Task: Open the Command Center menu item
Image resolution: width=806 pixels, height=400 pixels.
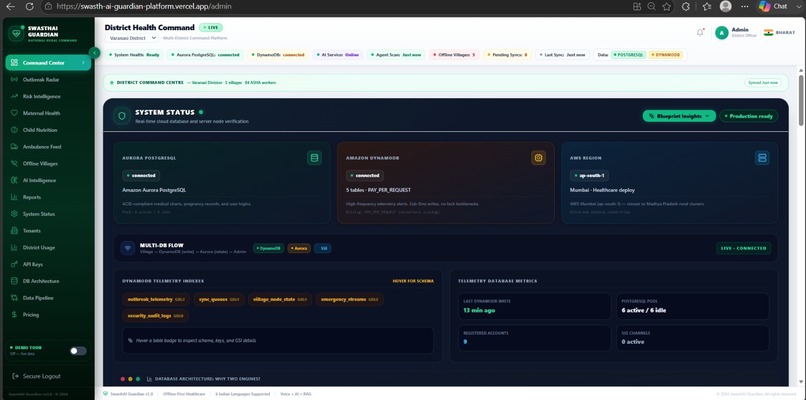Action: [x=48, y=63]
